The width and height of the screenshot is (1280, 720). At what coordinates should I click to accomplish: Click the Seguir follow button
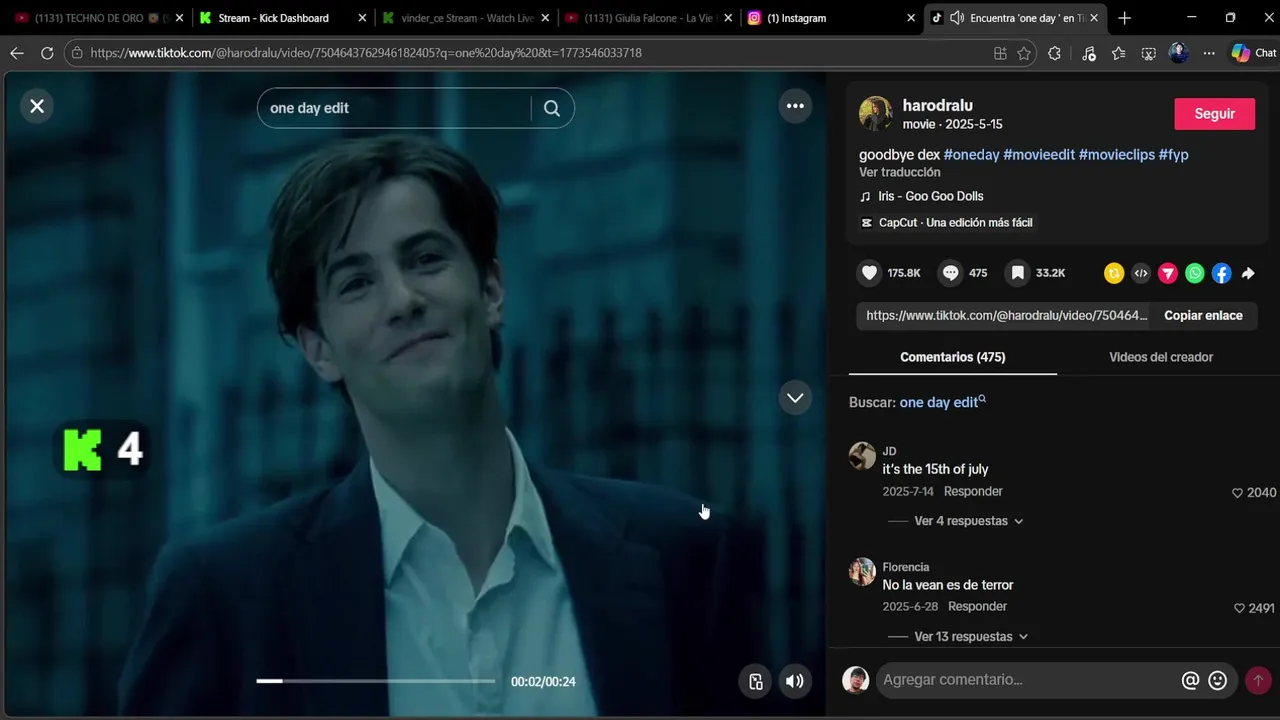(x=1214, y=114)
